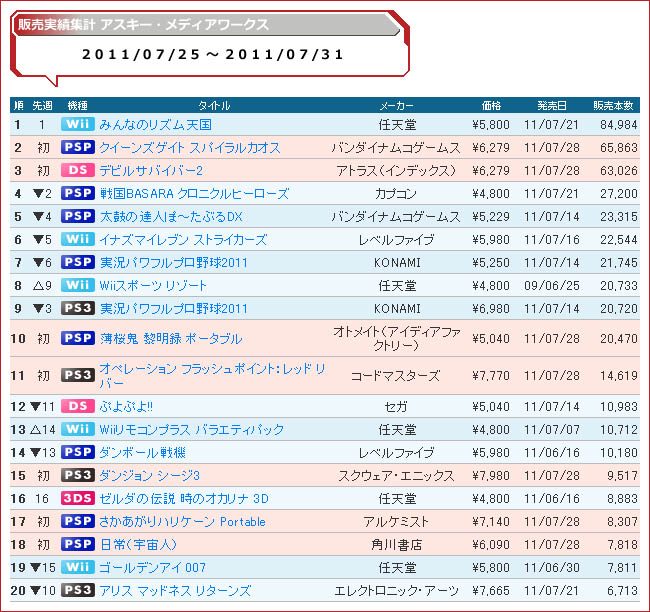Open the さかあがりハリケーン Portable link
The width and height of the screenshot is (650, 612).
[x=182, y=522]
